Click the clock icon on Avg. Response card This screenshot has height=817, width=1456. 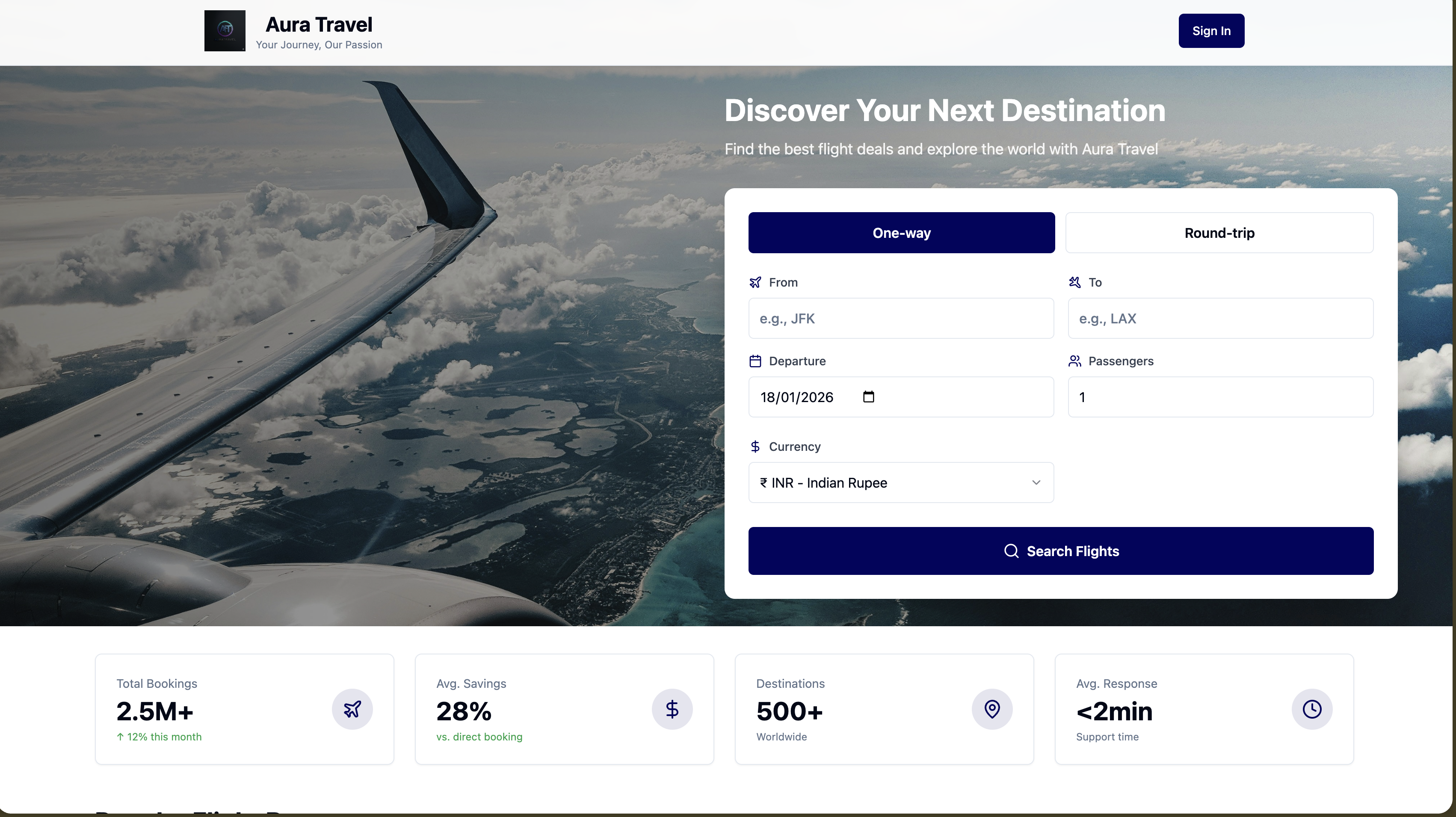coord(1312,709)
